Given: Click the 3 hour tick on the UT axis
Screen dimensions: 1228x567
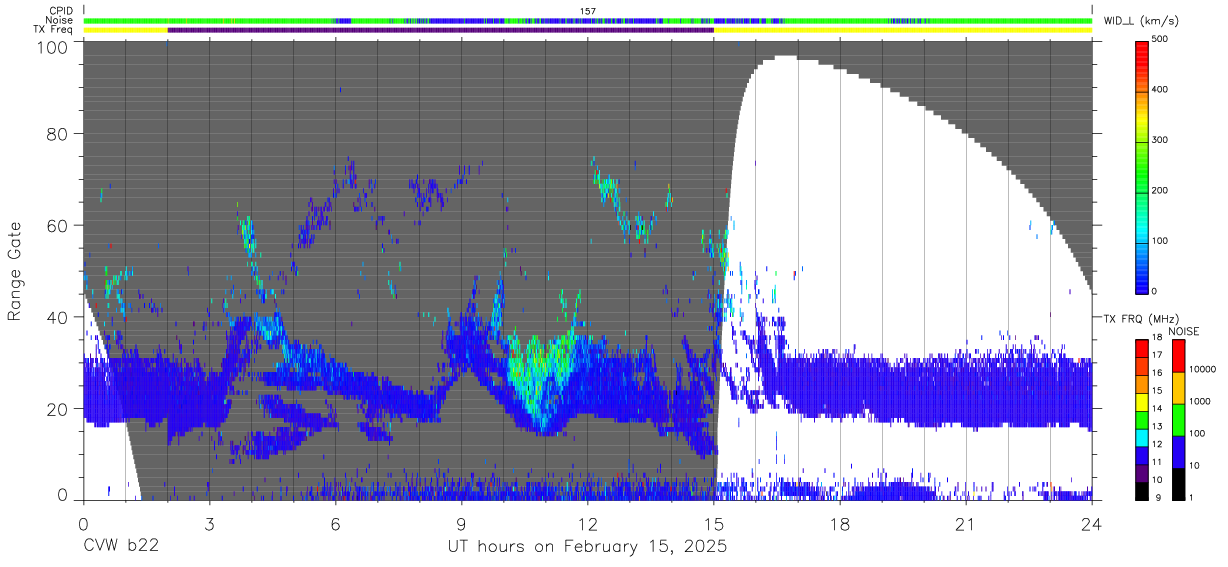Looking at the screenshot, I should 209,523.
